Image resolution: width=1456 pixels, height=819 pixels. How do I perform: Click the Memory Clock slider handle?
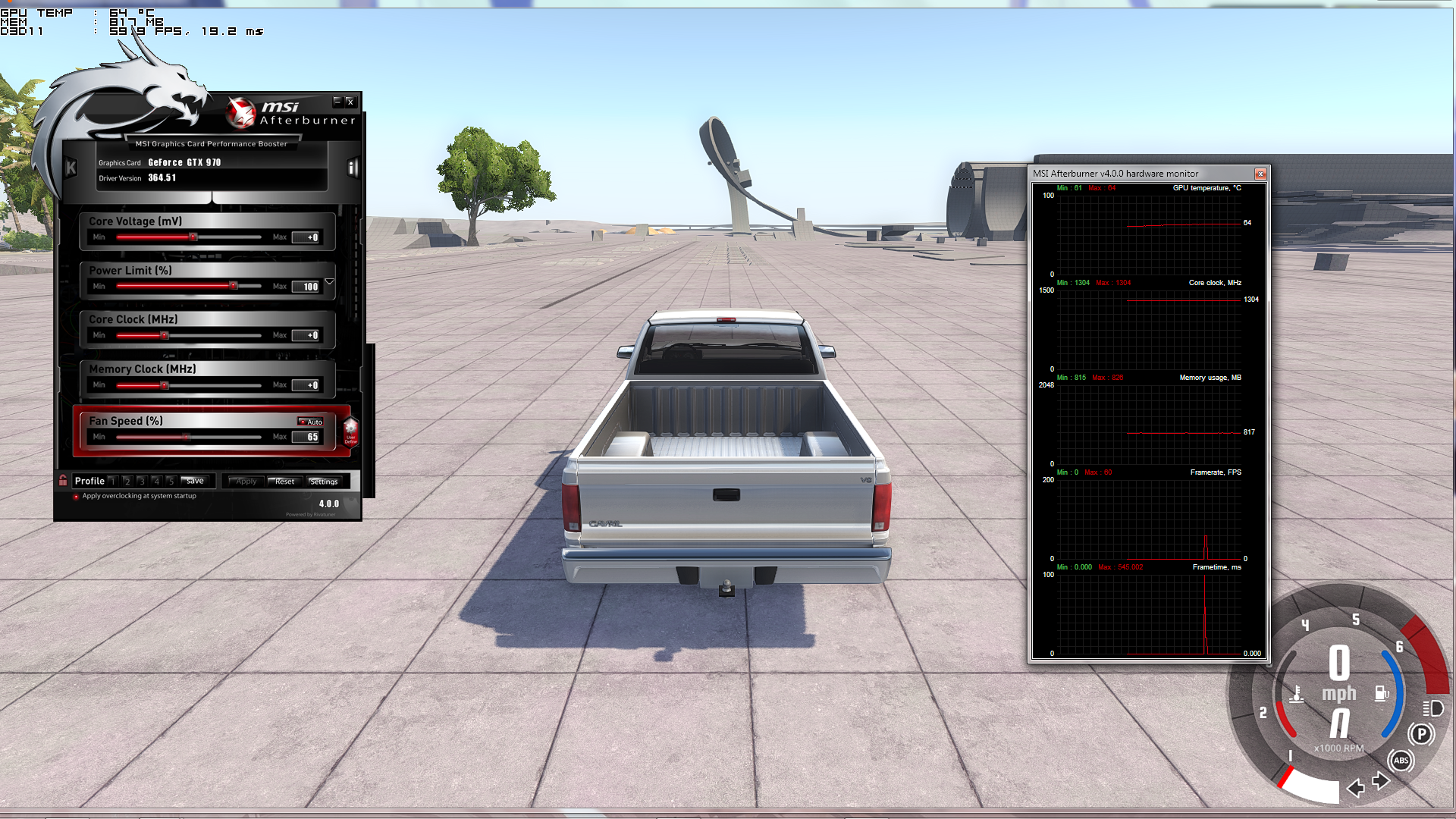164,385
